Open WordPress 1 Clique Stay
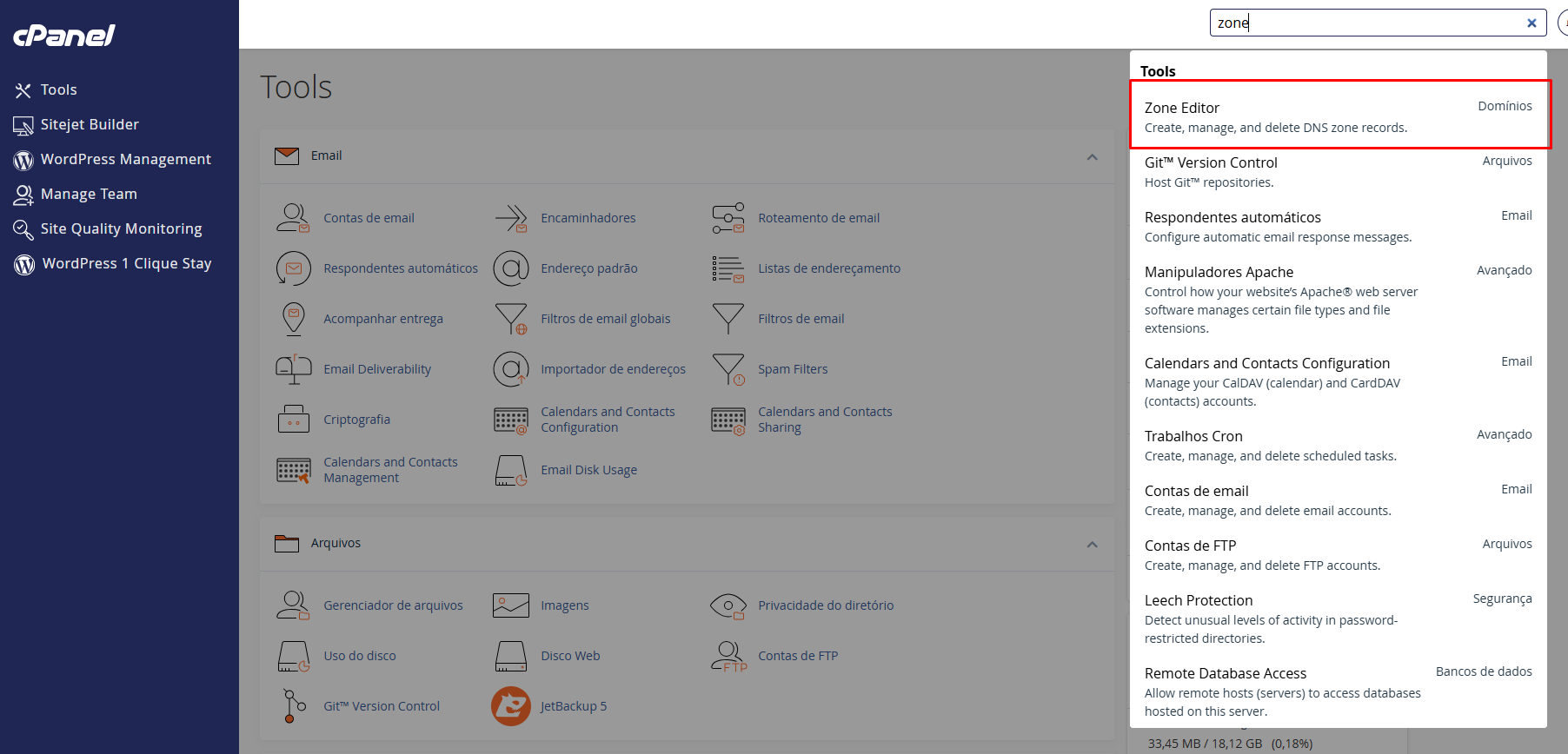 pyautogui.click(x=112, y=263)
